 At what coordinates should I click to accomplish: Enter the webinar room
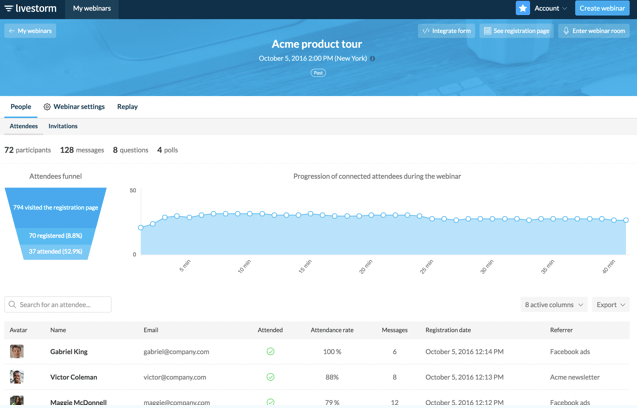coord(594,31)
